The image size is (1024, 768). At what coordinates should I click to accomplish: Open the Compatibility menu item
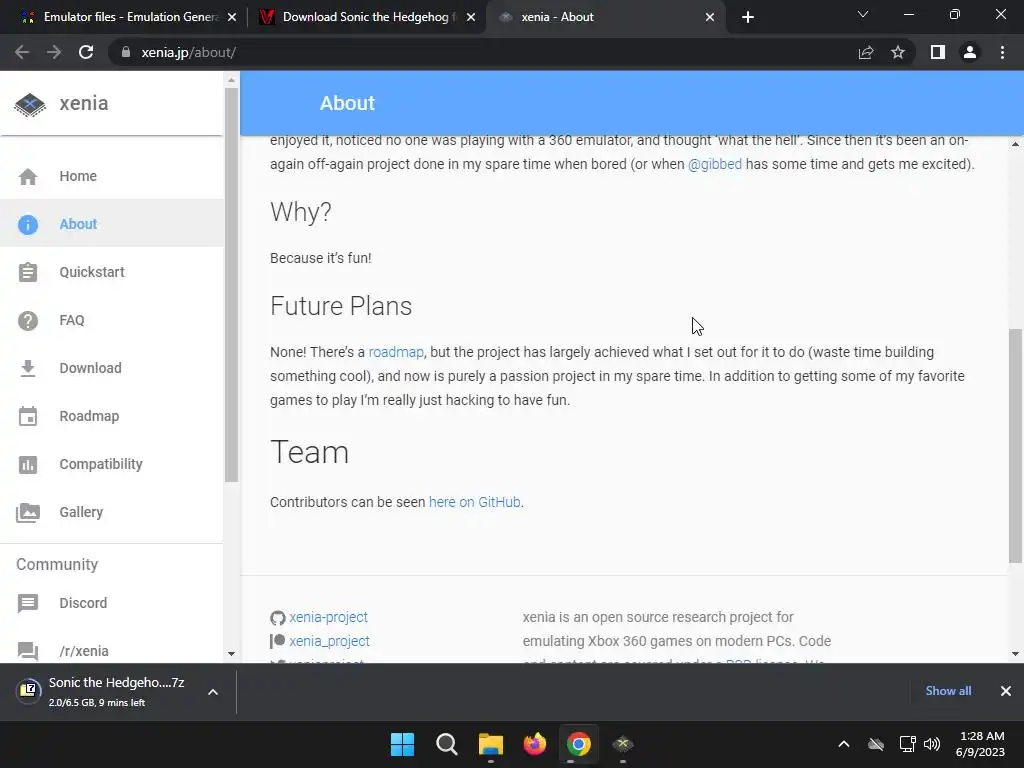pyautogui.click(x=112, y=464)
